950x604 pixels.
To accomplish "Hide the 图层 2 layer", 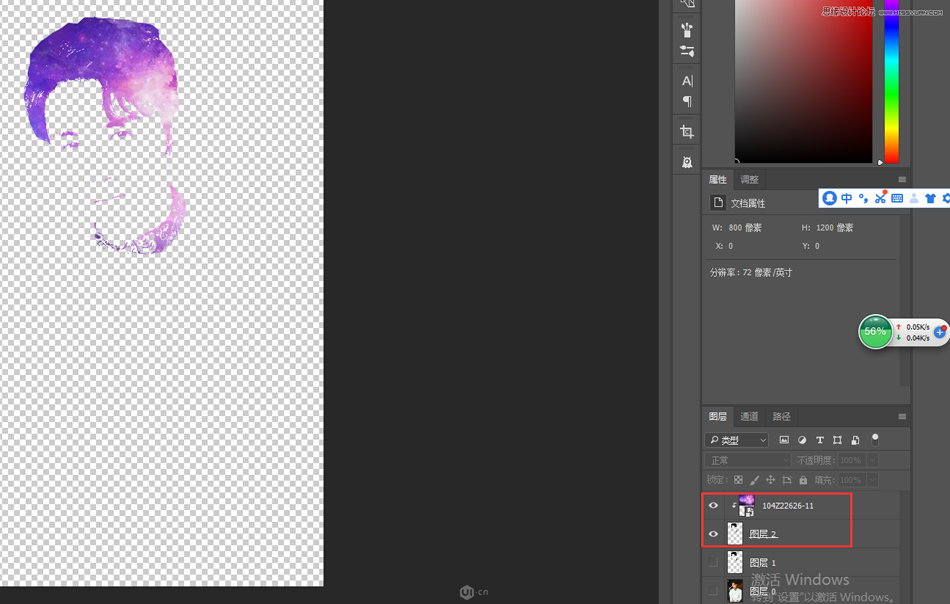I will point(713,534).
